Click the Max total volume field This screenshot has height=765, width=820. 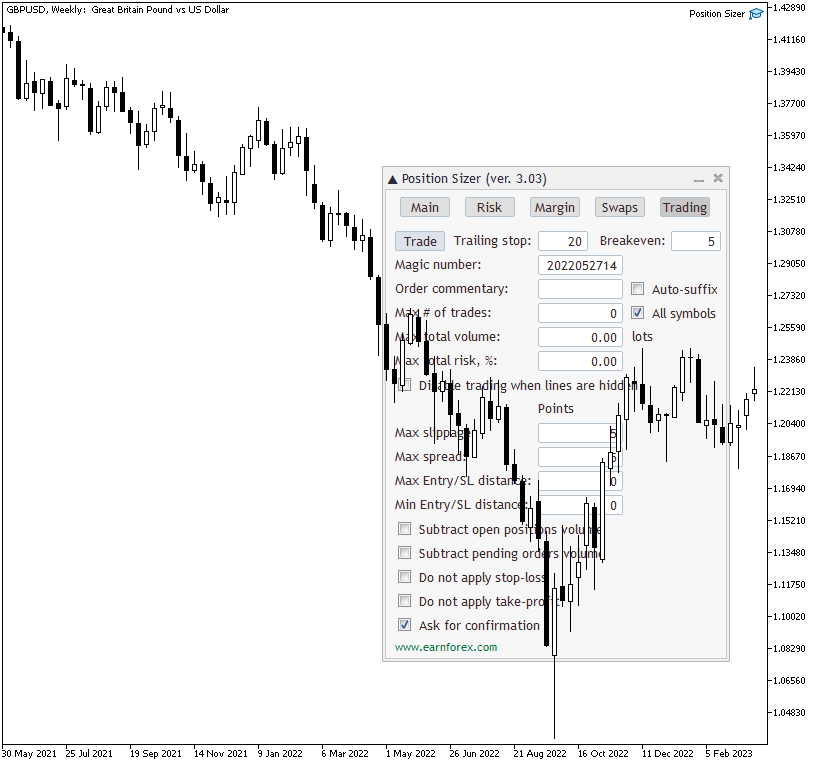click(x=580, y=337)
